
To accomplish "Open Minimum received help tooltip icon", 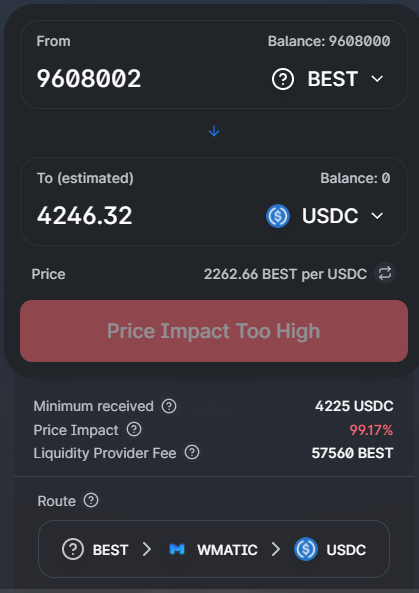I will tap(169, 406).
